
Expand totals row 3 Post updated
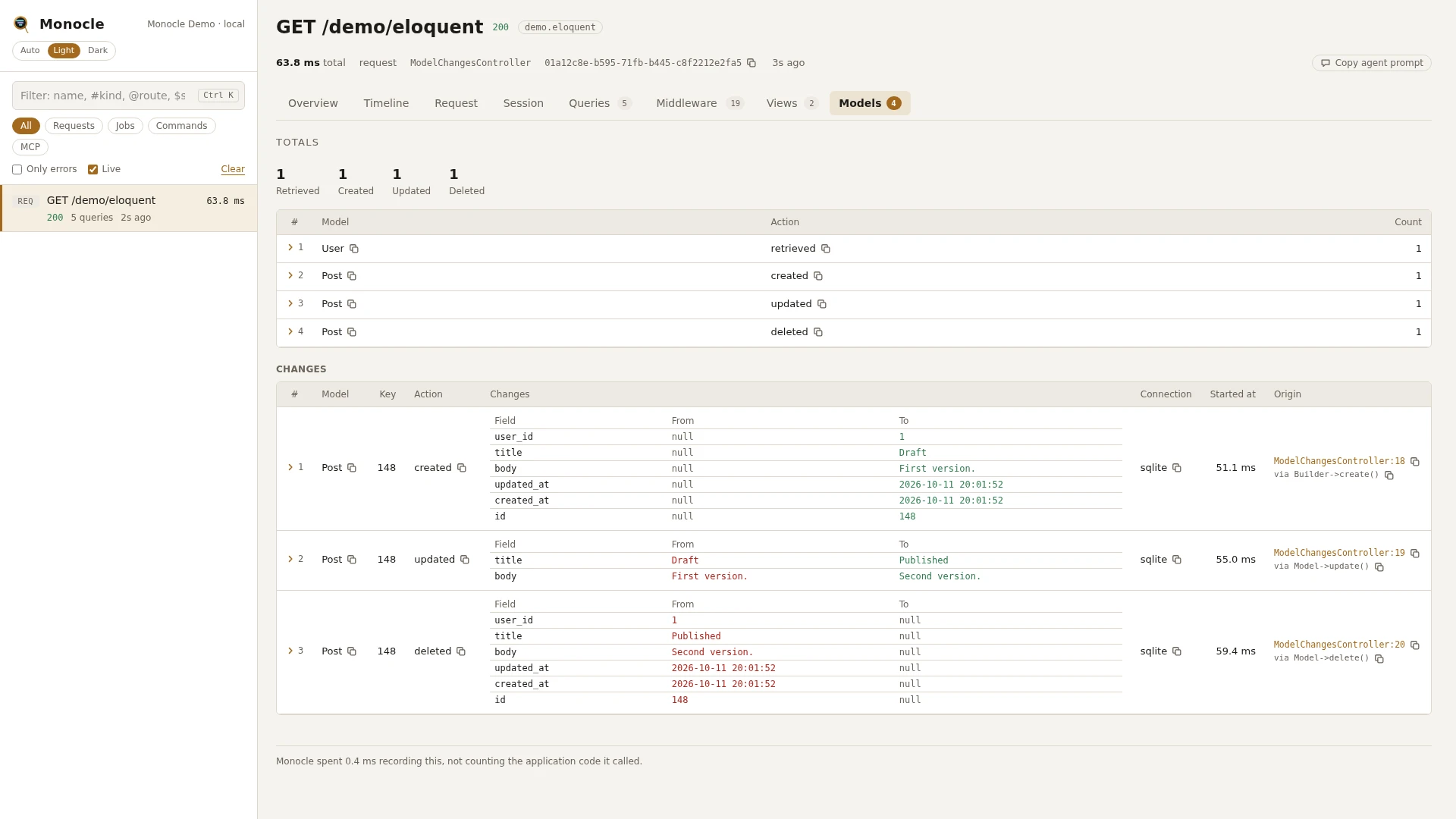(290, 304)
